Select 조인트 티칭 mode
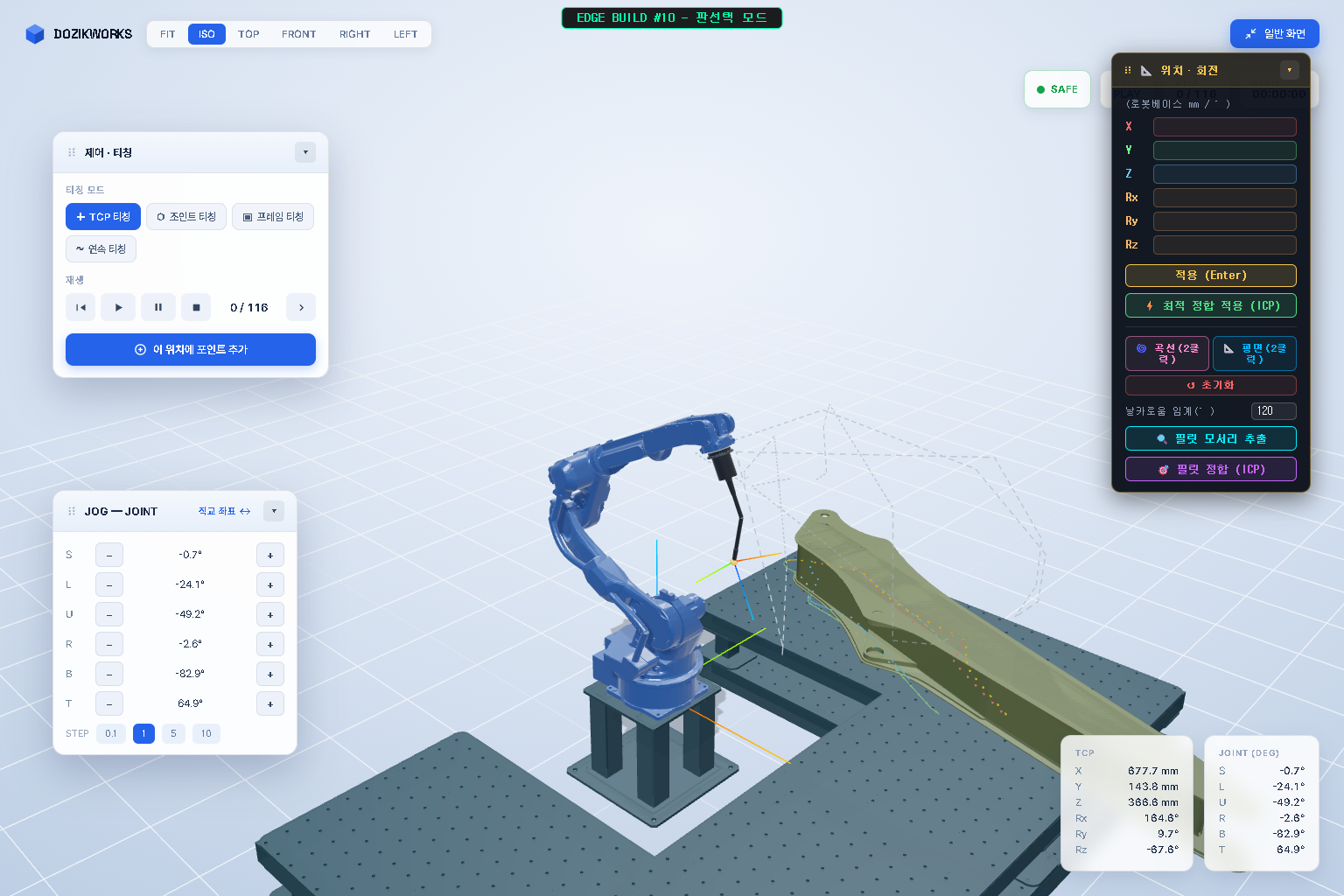This screenshot has height=896, width=1344. 186,217
